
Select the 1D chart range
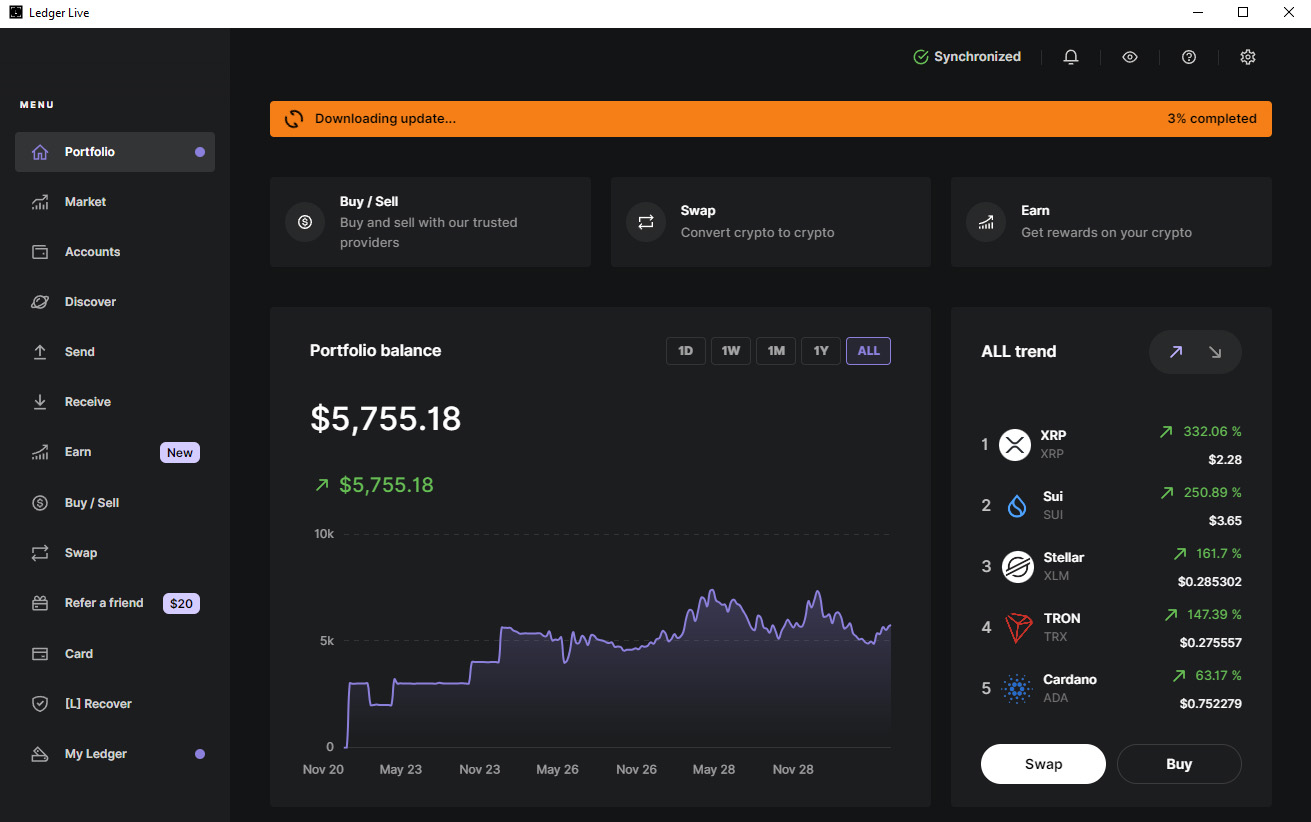tap(686, 351)
